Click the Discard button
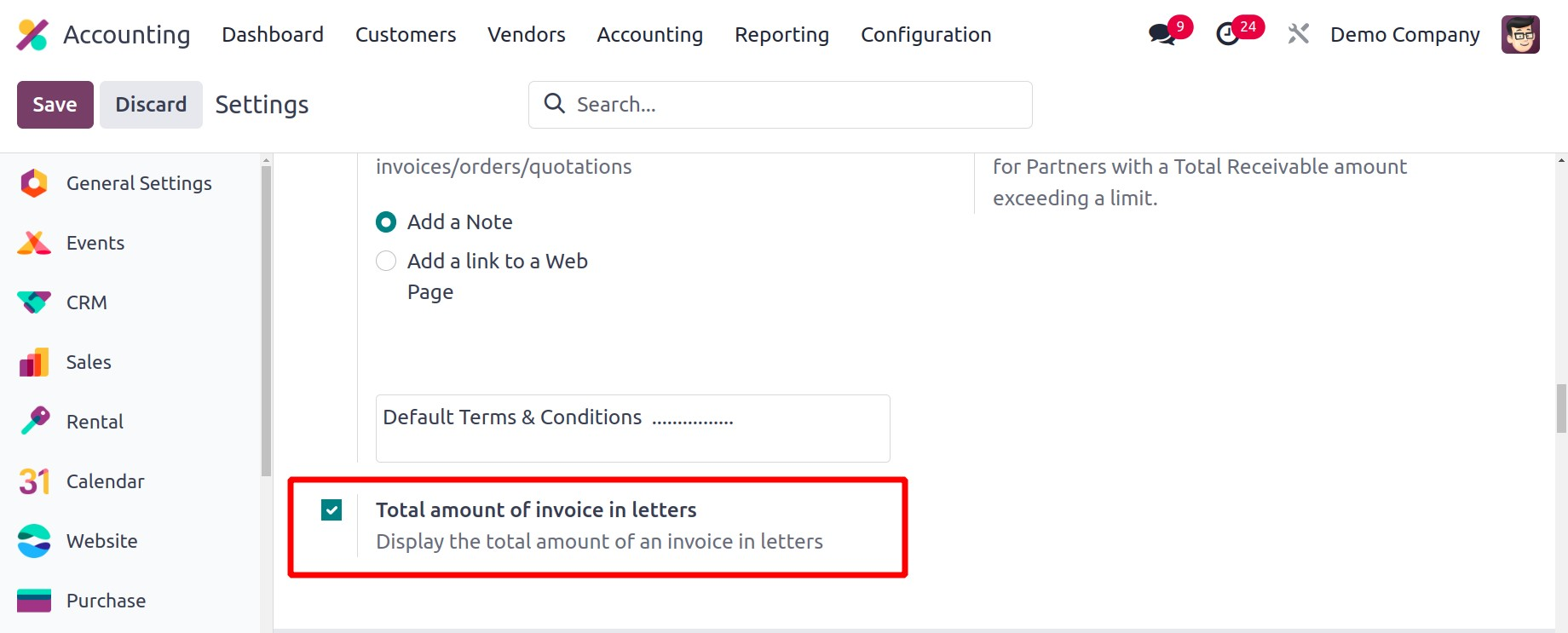 pos(151,105)
